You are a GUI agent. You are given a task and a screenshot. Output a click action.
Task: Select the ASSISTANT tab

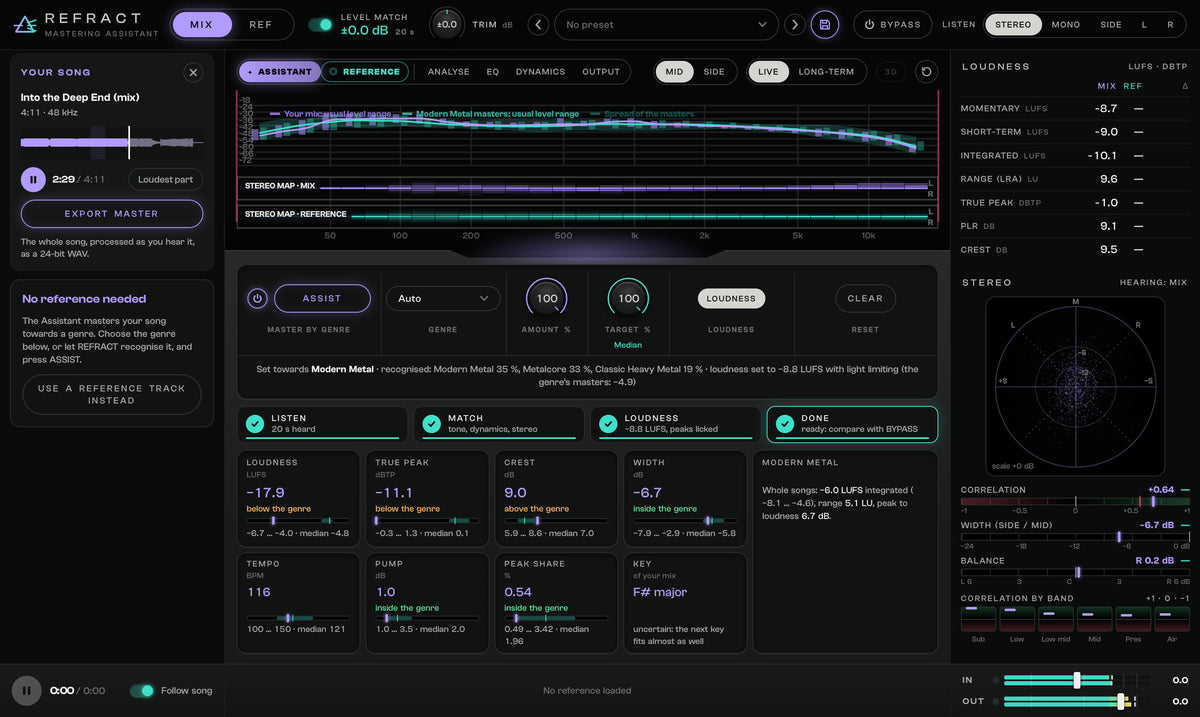(x=279, y=72)
